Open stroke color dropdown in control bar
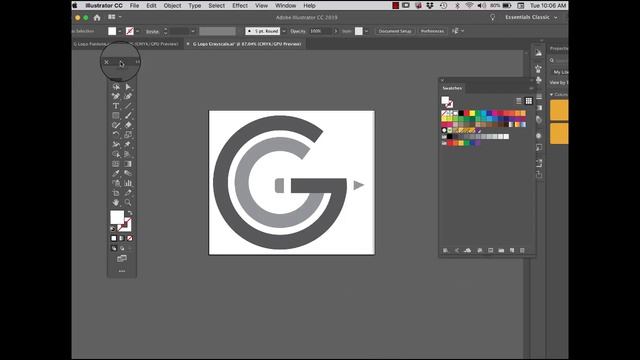The width and height of the screenshot is (640, 360). (138, 31)
